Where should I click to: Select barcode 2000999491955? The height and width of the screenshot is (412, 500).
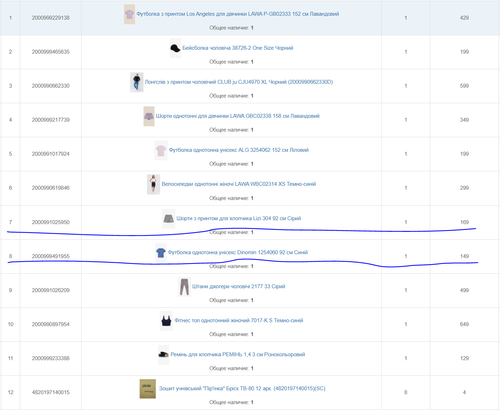click(51, 256)
